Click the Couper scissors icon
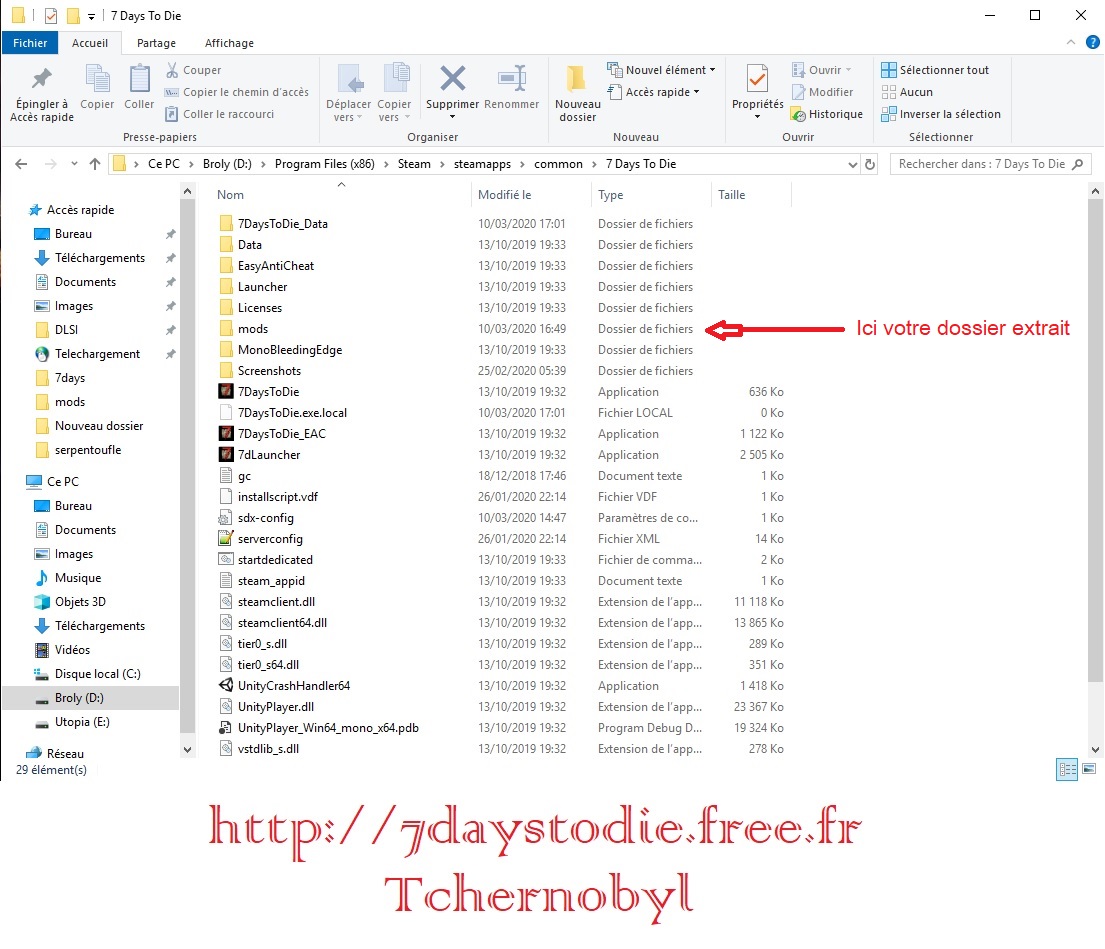1105x949 pixels. coord(172,70)
